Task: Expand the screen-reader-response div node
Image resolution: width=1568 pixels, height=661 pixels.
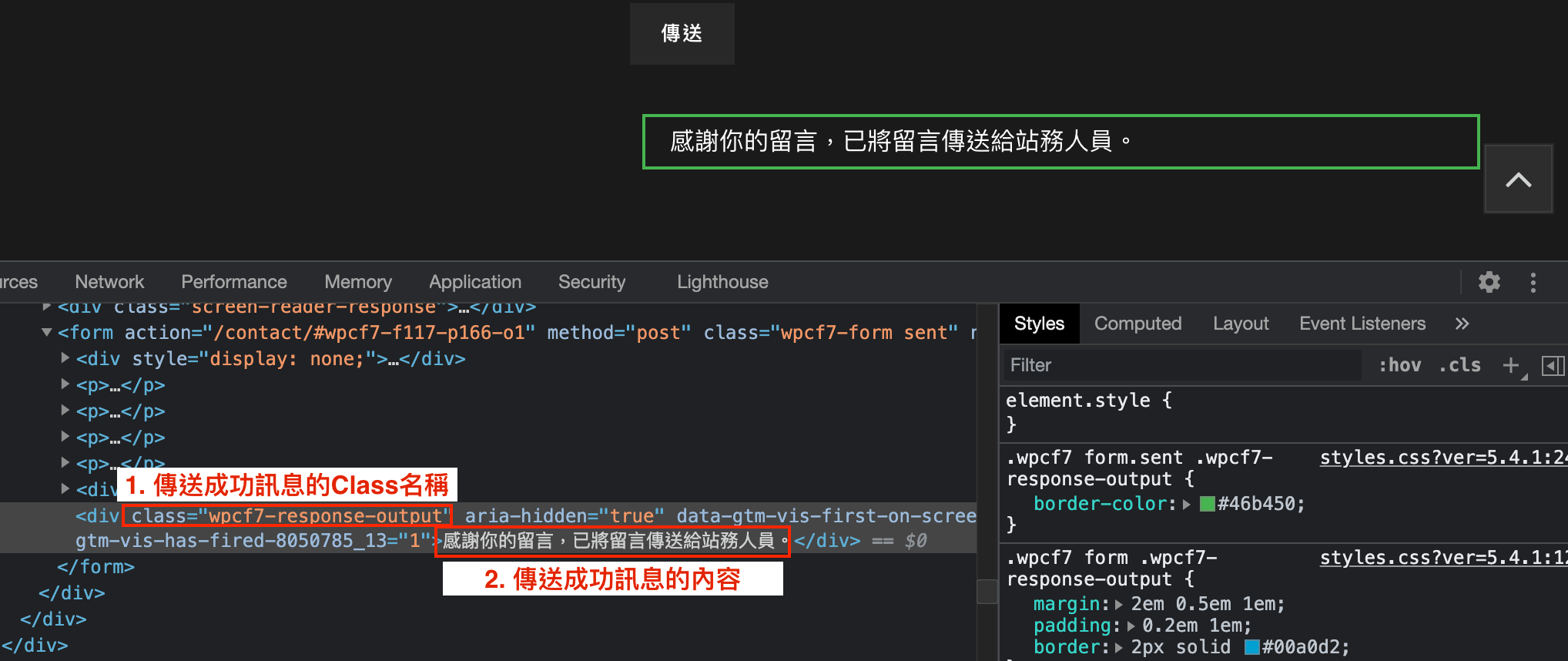Action: click(47, 307)
